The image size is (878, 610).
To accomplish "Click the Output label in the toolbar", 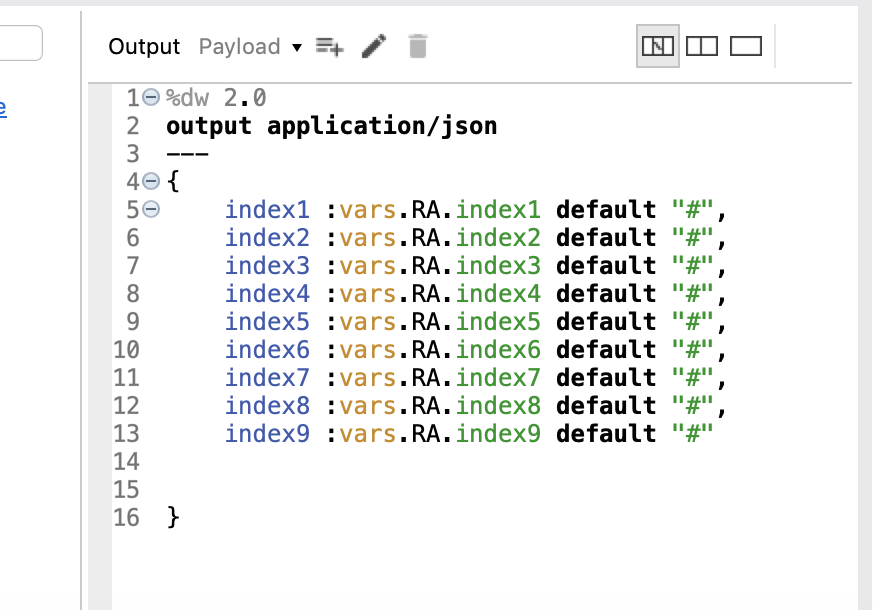I will pyautogui.click(x=144, y=47).
